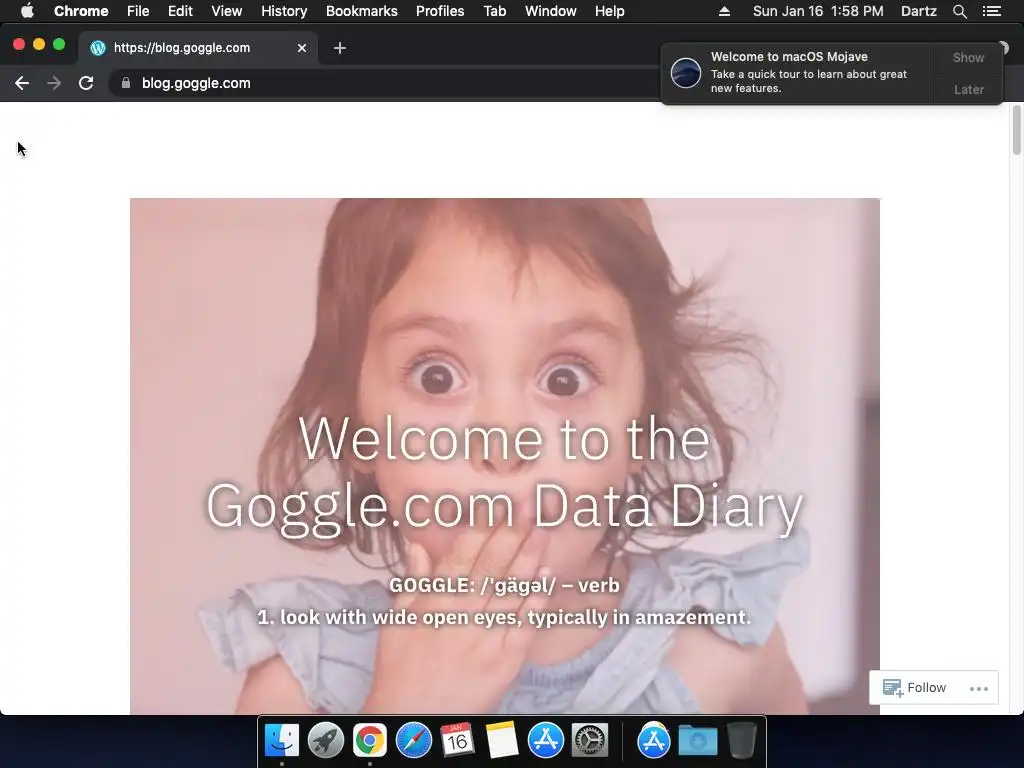Go back with the browser back arrow
This screenshot has width=1024, height=768.
[x=22, y=83]
